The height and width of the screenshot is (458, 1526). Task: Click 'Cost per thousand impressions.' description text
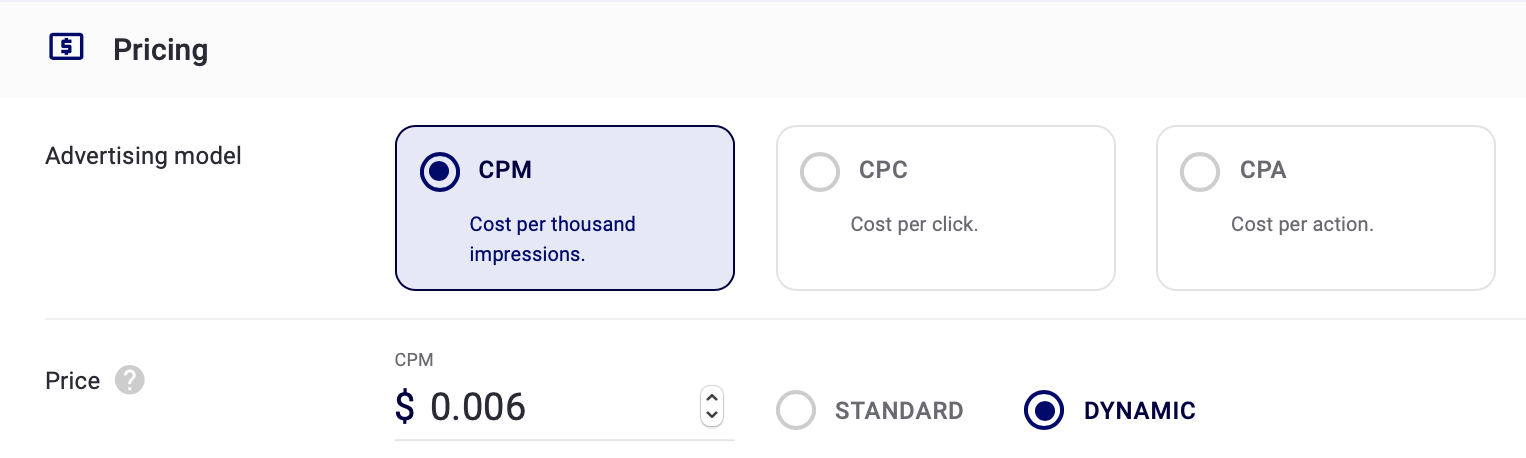(x=553, y=239)
